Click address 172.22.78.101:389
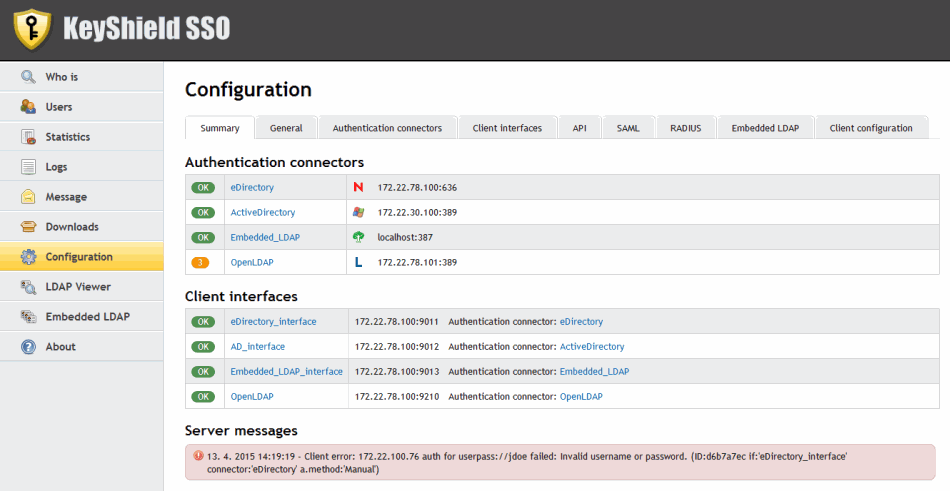 [417, 262]
